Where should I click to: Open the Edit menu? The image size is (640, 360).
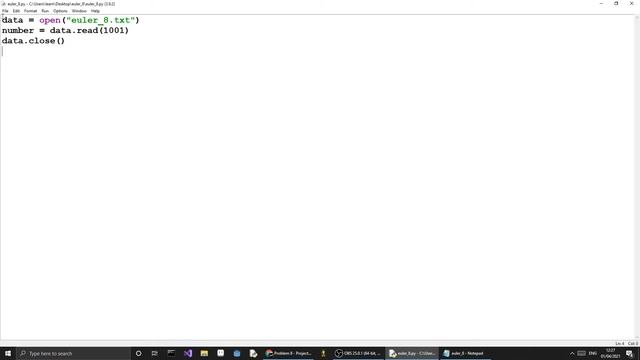pos(16,11)
